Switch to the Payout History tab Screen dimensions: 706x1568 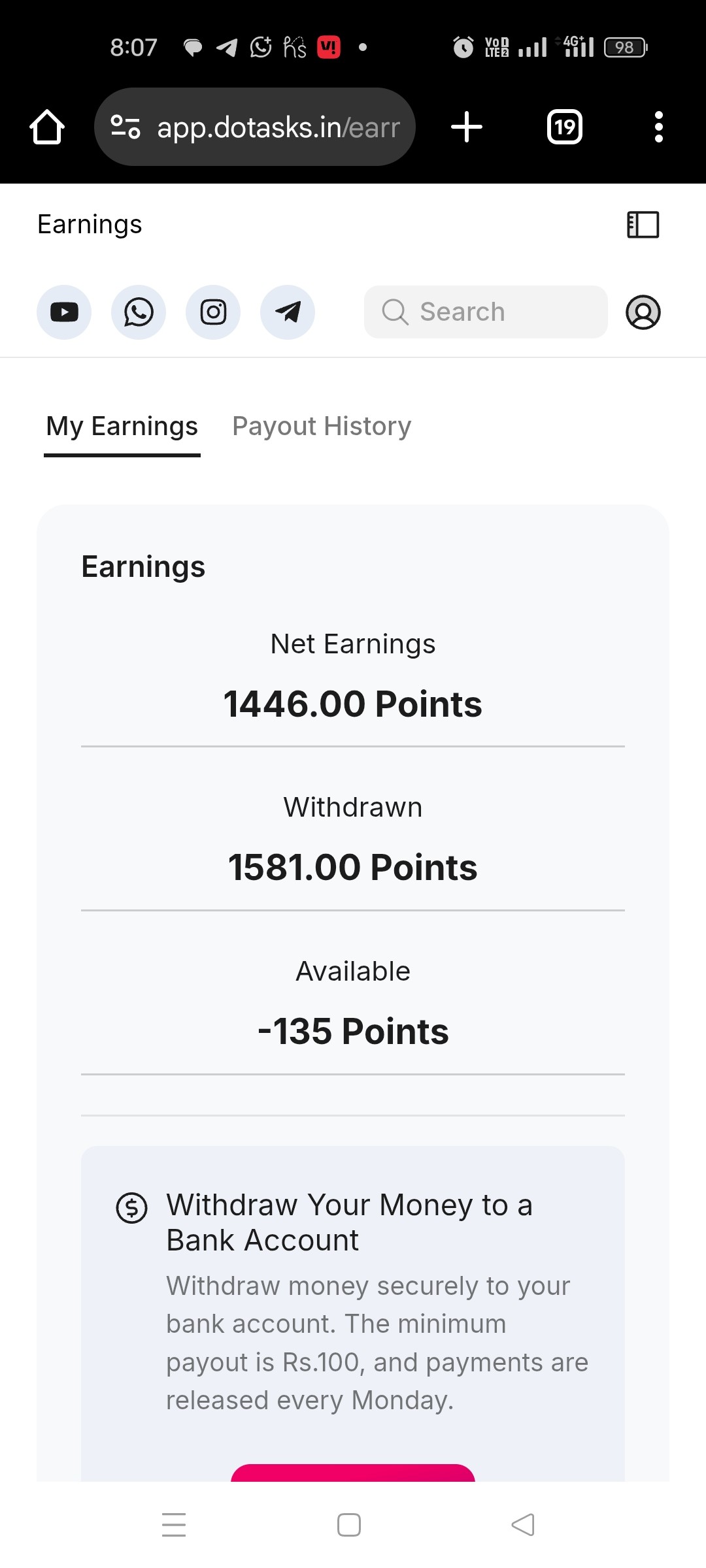pyautogui.click(x=322, y=426)
